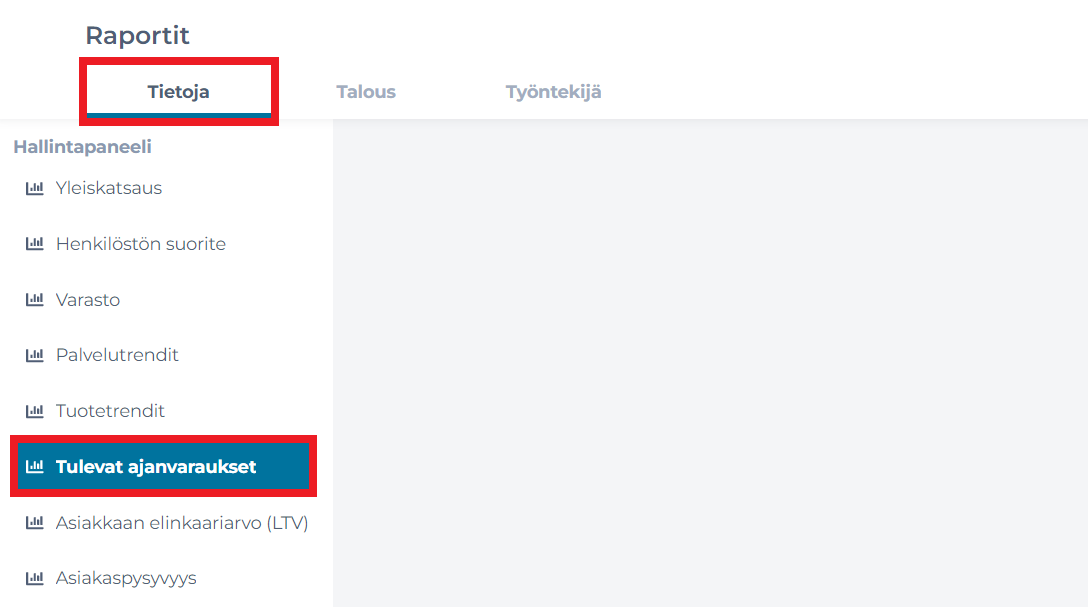Click the chart icon in Tulevat ajanvaraukset row
Viewport: 1088px width, 607px height.
click(35, 466)
